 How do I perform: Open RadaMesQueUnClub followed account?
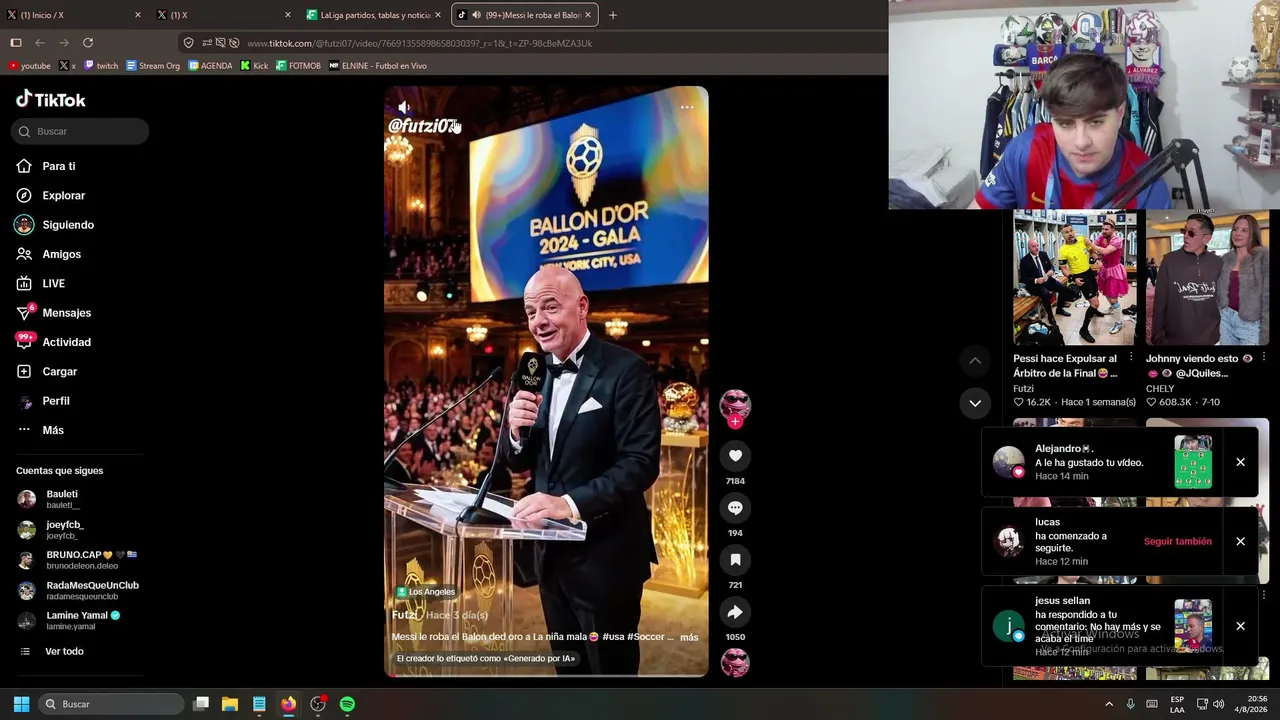pyautogui.click(x=78, y=591)
